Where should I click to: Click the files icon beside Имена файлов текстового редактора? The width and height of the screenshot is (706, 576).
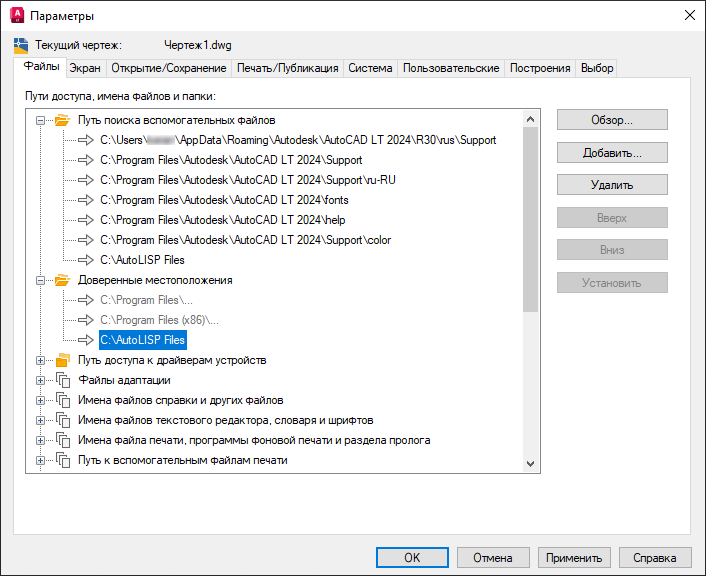[63, 420]
